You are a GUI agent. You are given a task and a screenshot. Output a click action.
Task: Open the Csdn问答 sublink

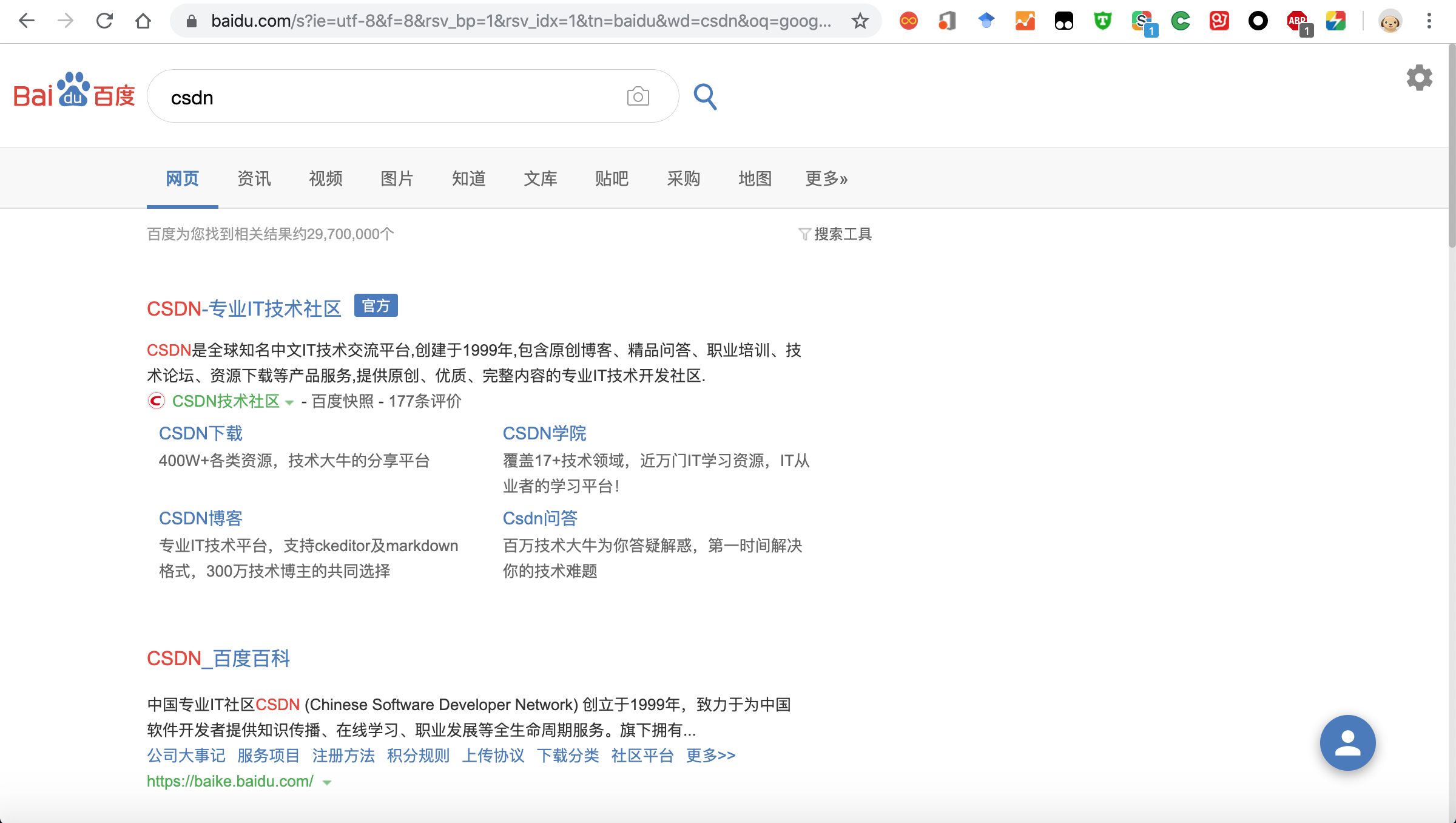tap(540, 518)
